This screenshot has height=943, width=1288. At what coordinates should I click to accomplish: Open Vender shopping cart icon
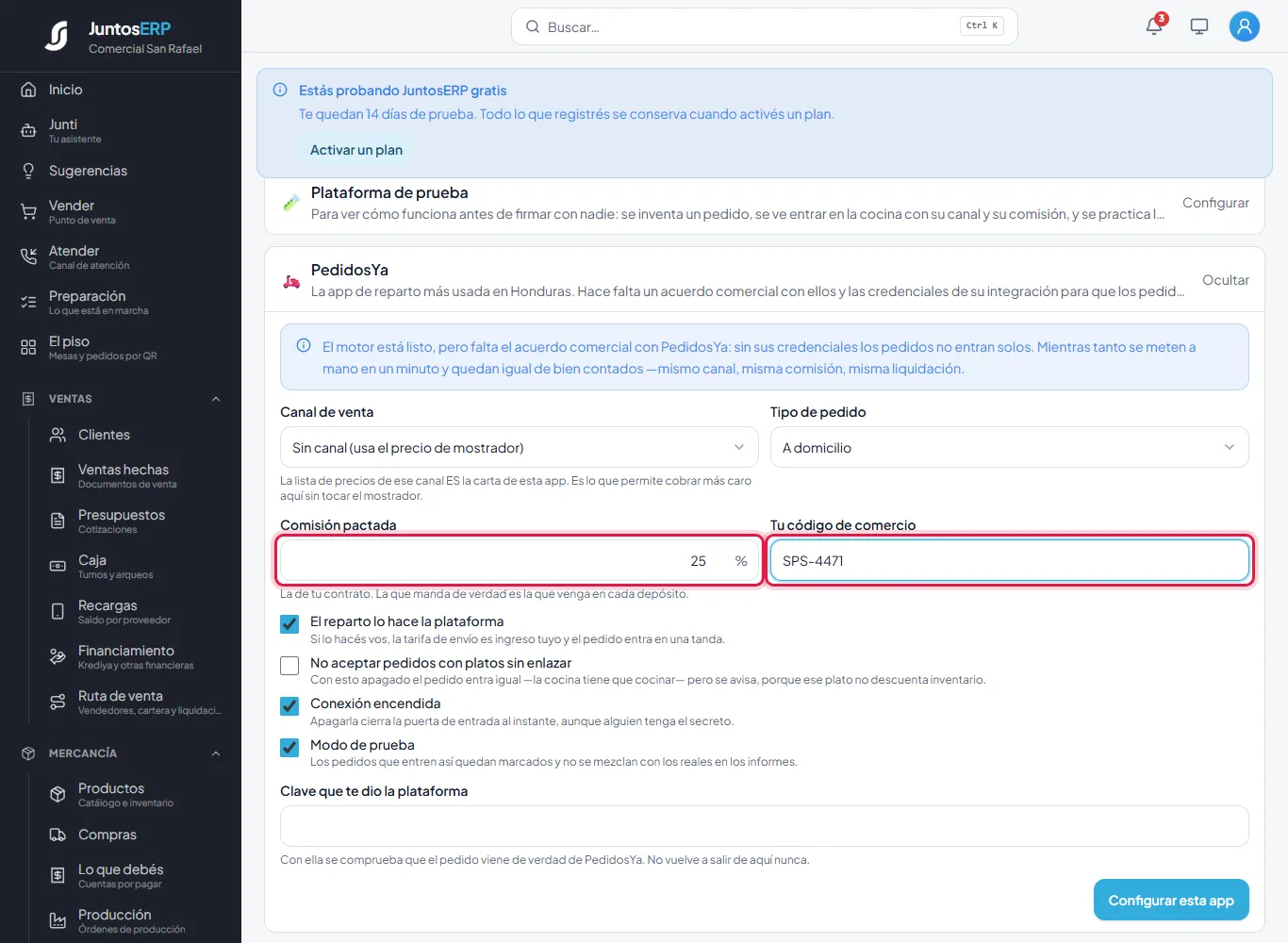[x=28, y=211]
